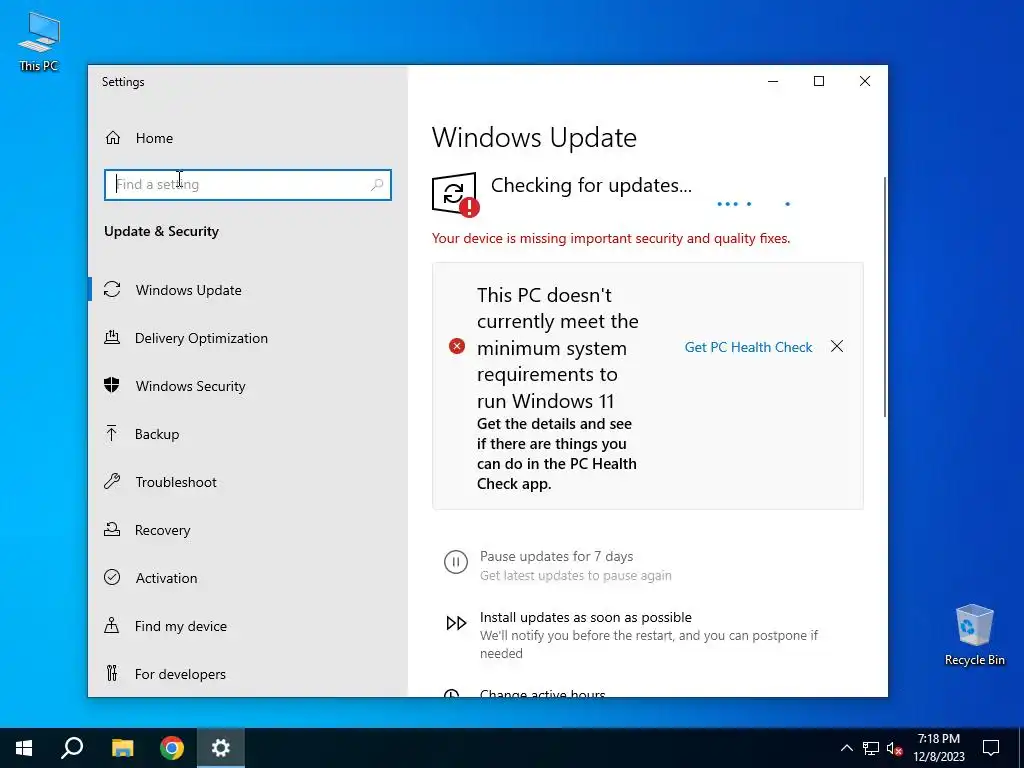Image resolution: width=1024 pixels, height=768 pixels.
Task: Click the Windows Security shield icon
Action: click(112, 385)
